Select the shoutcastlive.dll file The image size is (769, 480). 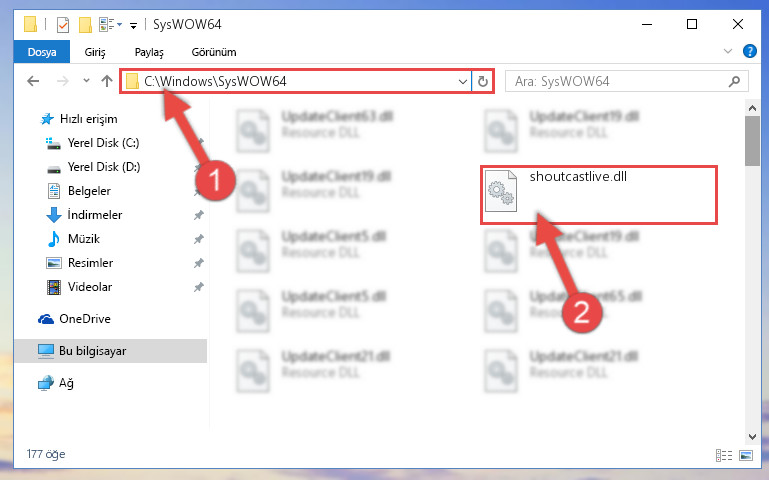coord(599,195)
